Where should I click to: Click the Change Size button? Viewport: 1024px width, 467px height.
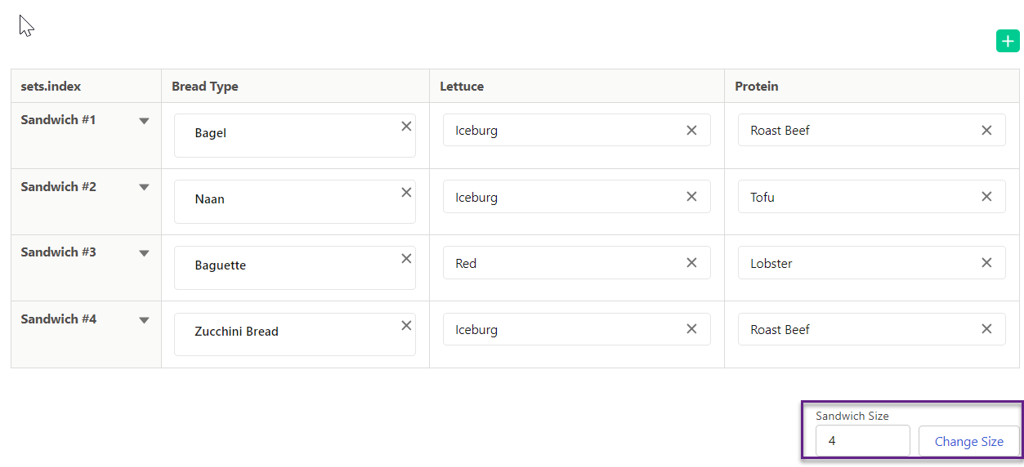(968, 442)
